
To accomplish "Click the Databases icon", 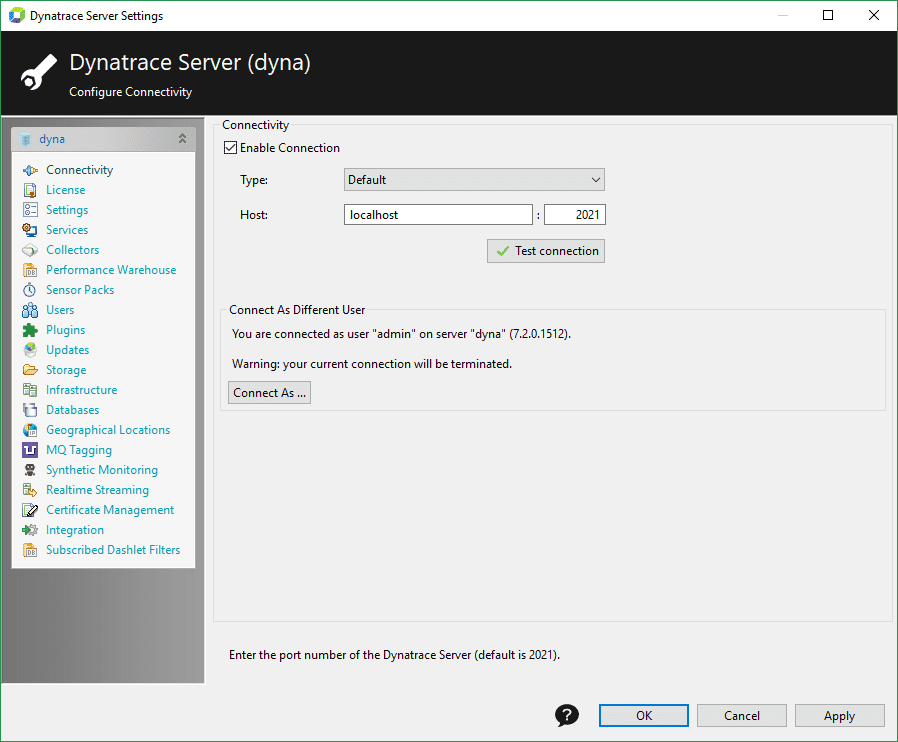I will point(30,410).
